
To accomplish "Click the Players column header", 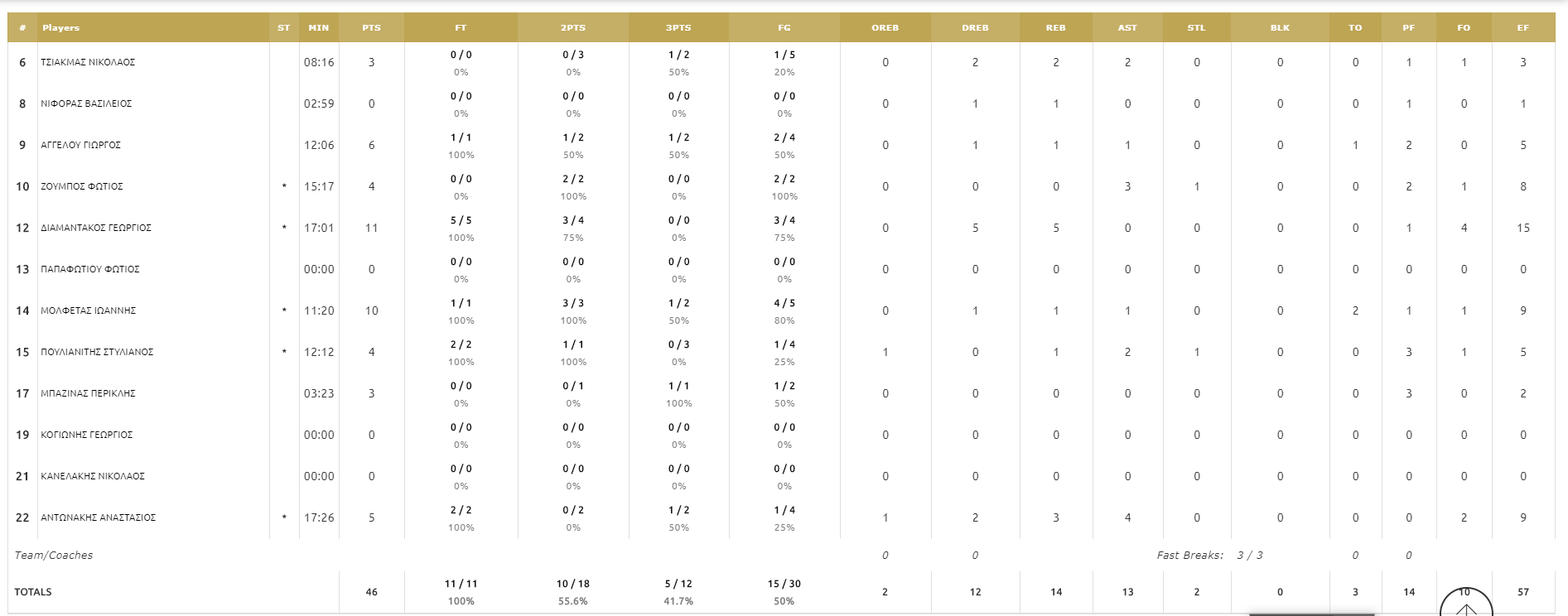I will point(61,28).
